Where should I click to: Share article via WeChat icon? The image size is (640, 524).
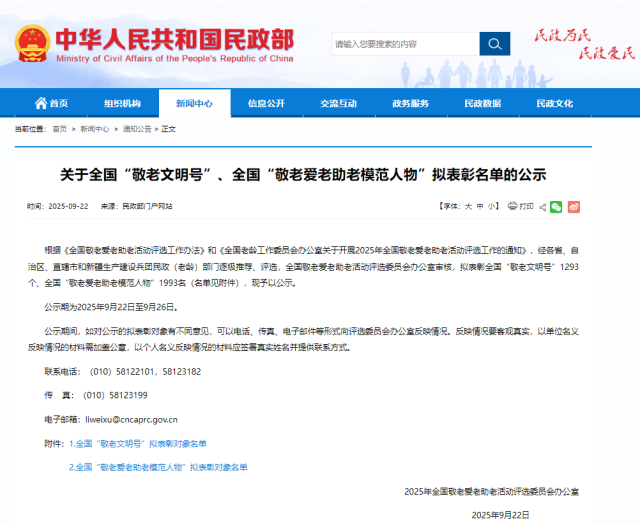point(556,207)
